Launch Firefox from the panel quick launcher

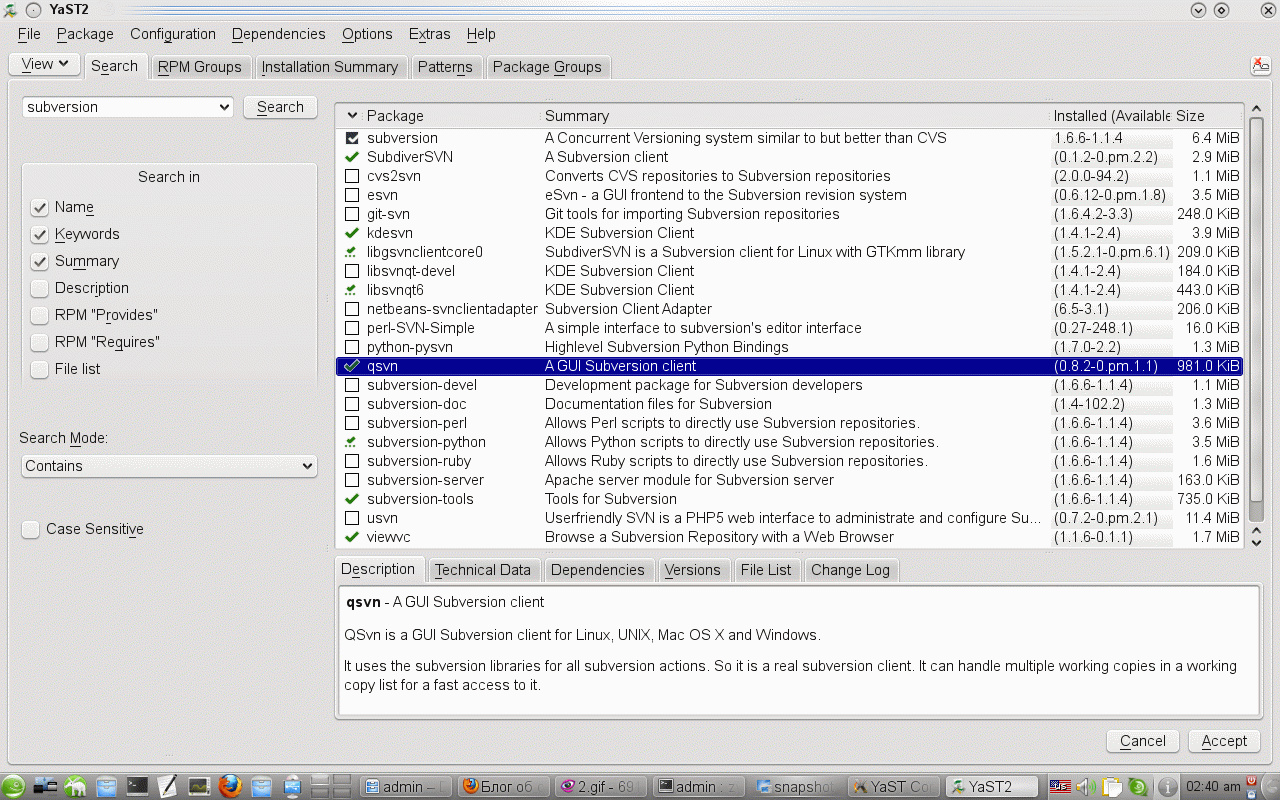(x=230, y=786)
